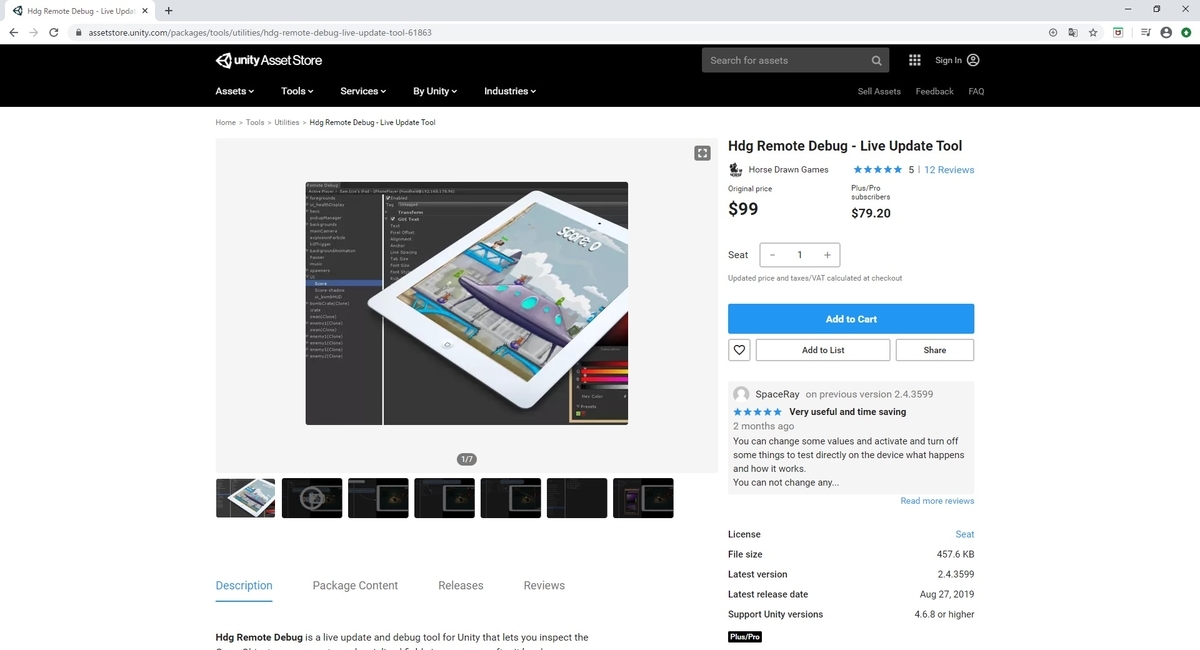This screenshot has height=650, width=1200.
Task: Open the By Unity dropdown menu
Action: (435, 91)
